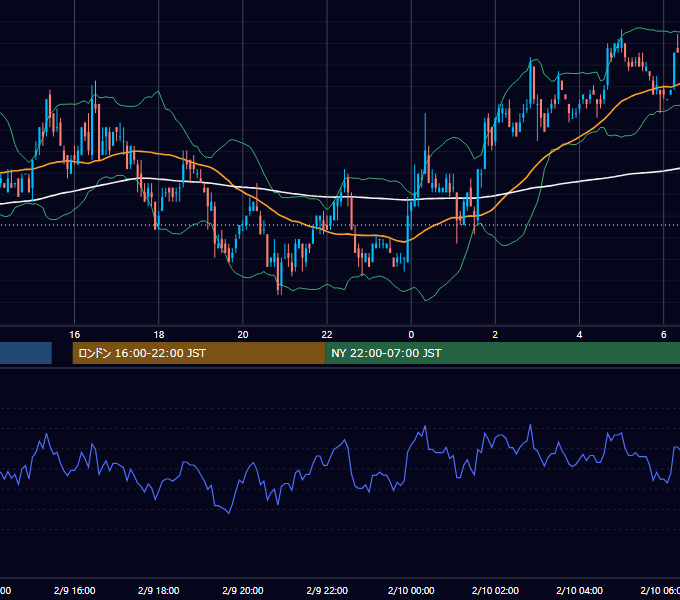The height and width of the screenshot is (600, 680).
Task: Click the "2/9 20:00" date label
Action: tap(243, 590)
